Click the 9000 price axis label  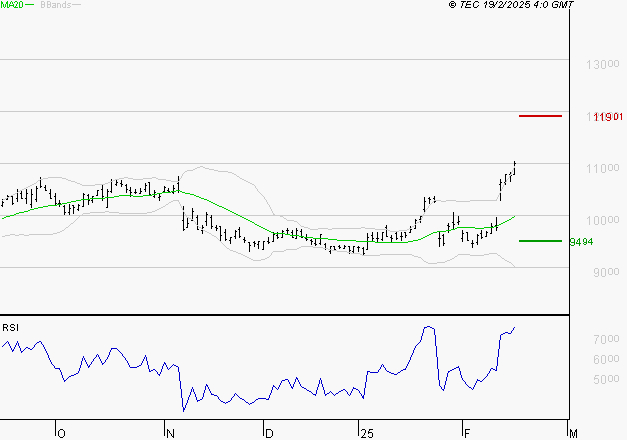click(606, 272)
